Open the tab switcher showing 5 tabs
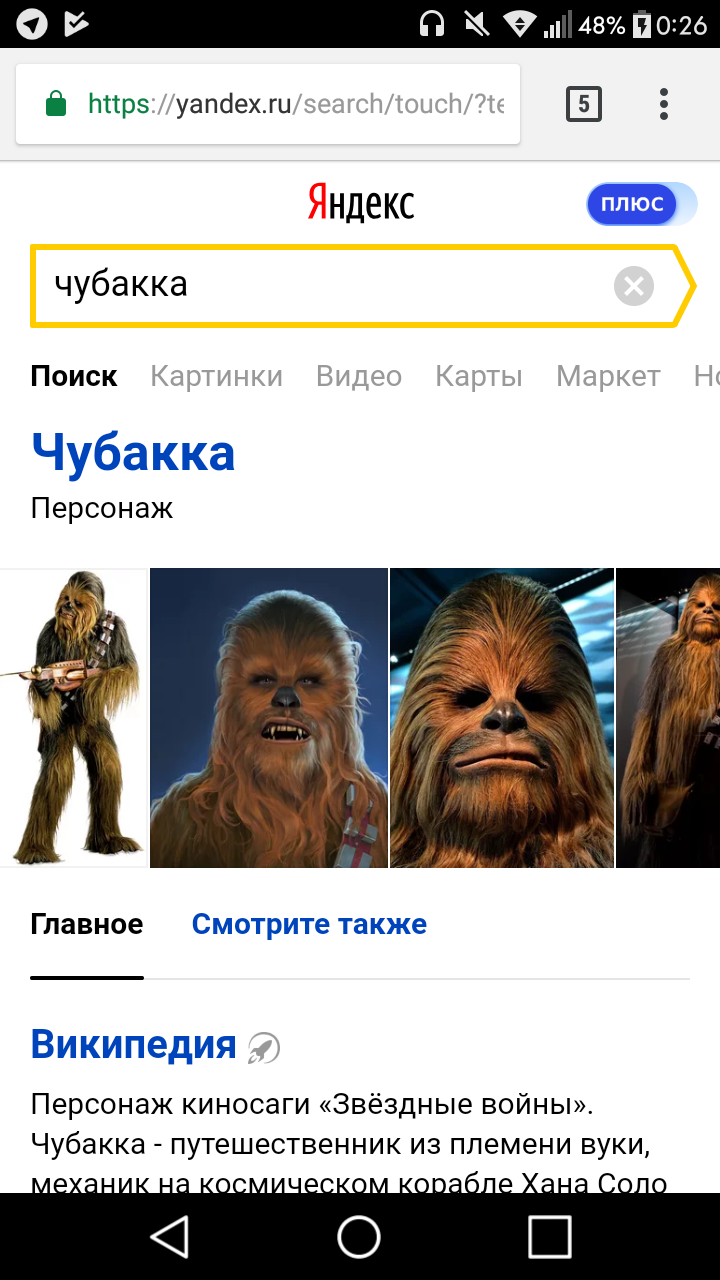720x1280 pixels. click(584, 104)
